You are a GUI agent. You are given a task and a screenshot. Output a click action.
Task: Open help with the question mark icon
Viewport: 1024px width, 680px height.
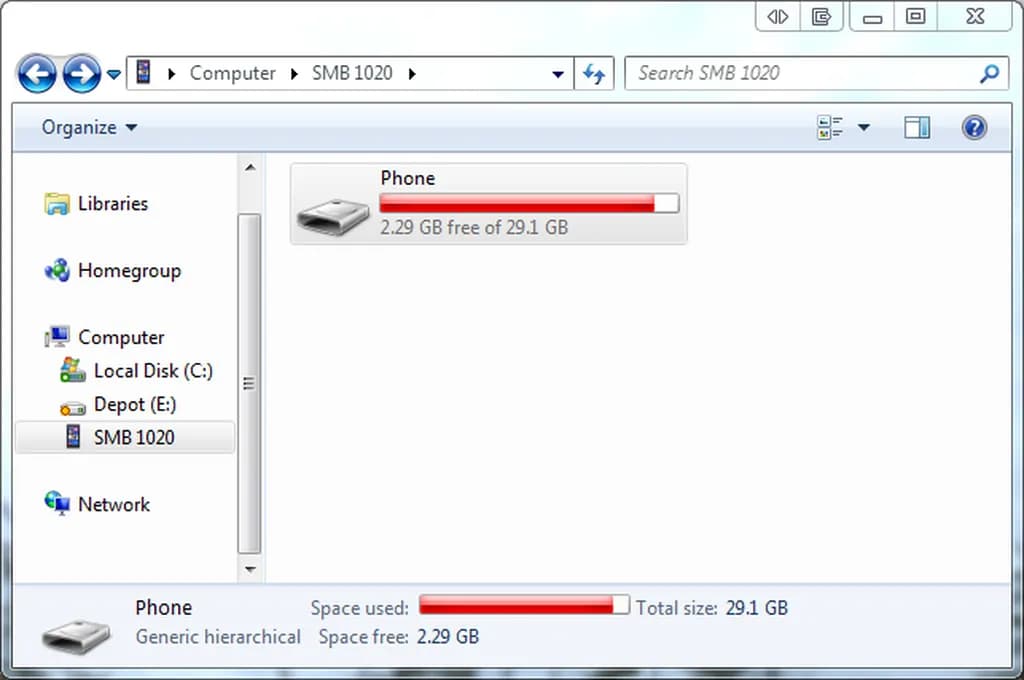(974, 127)
